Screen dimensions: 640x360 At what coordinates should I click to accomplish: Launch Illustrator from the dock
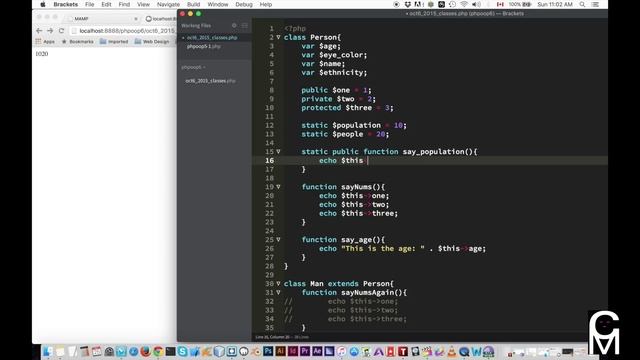280,351
